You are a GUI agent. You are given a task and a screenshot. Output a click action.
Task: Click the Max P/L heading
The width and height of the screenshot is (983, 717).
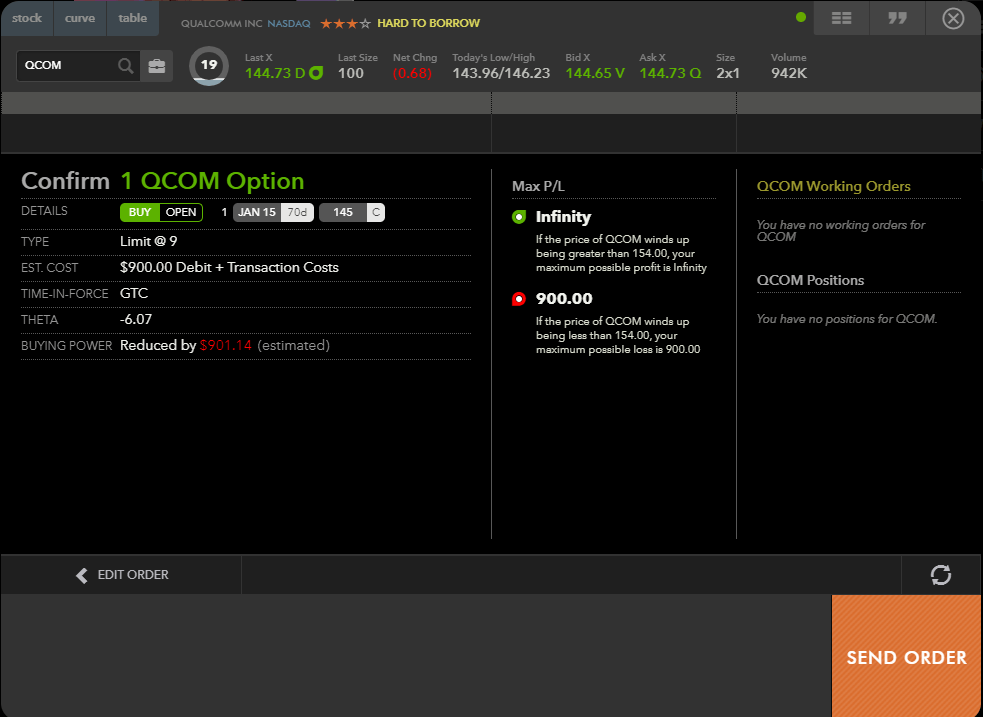coord(538,186)
